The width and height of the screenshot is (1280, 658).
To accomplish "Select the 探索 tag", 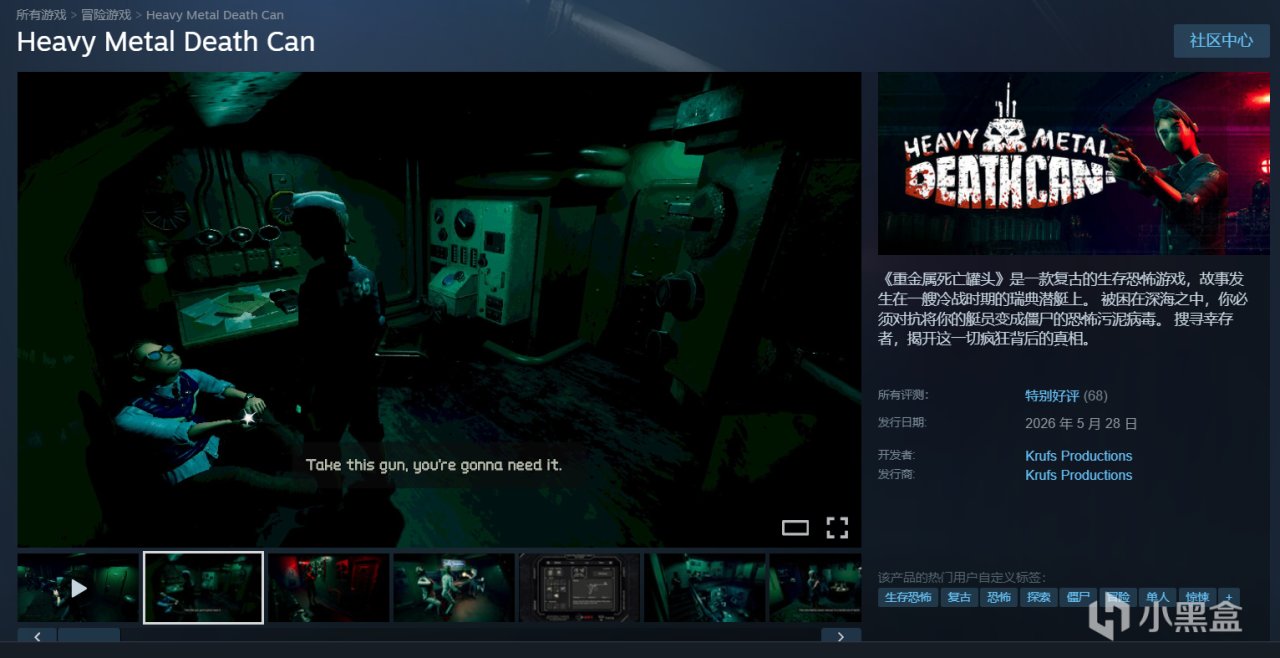I will 1039,597.
